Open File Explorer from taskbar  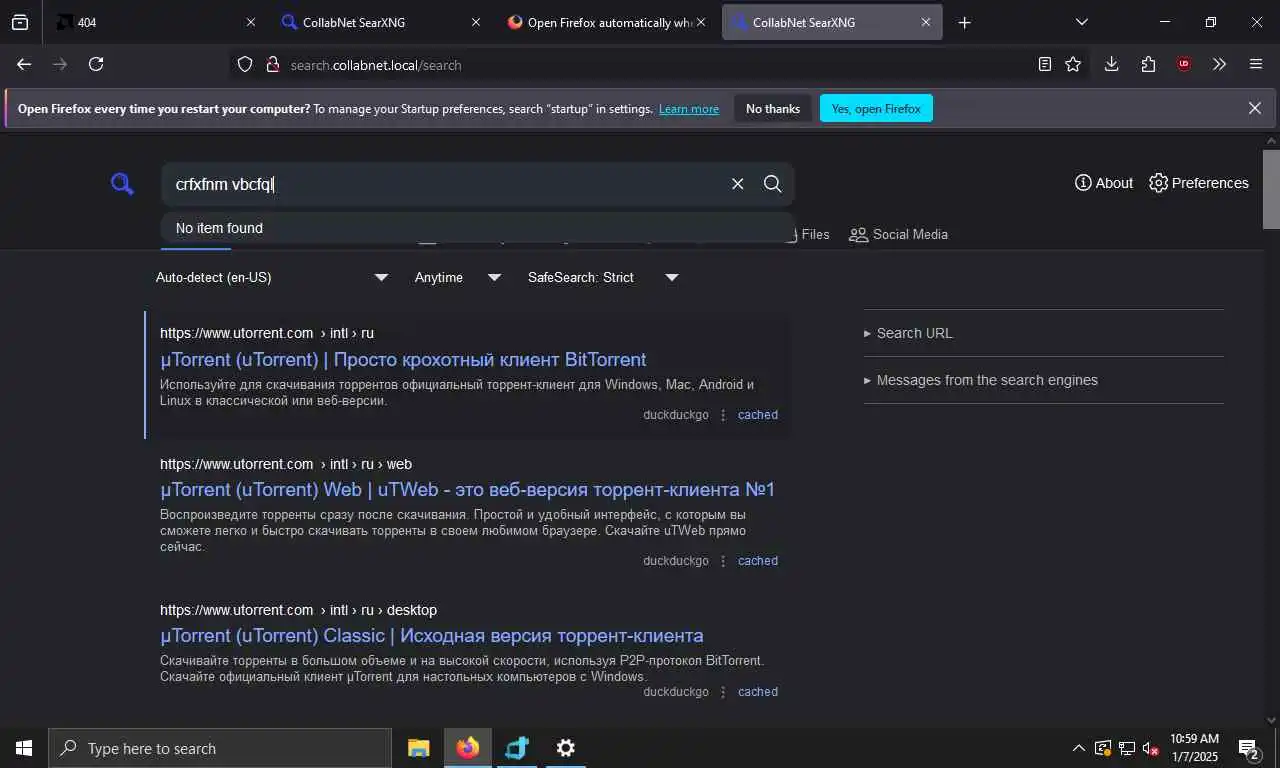click(418, 748)
